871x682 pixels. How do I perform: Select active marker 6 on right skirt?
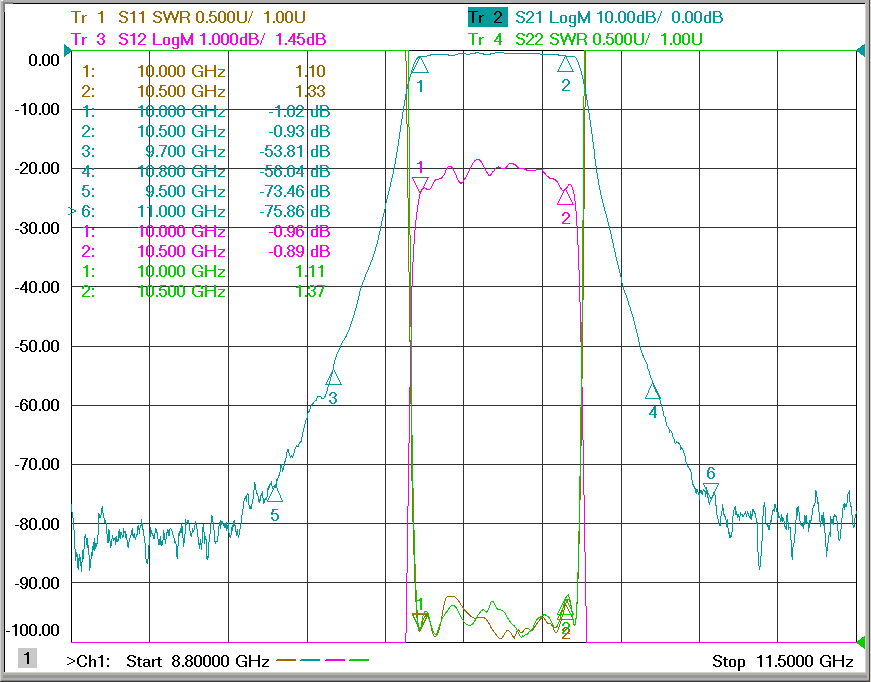[710, 490]
